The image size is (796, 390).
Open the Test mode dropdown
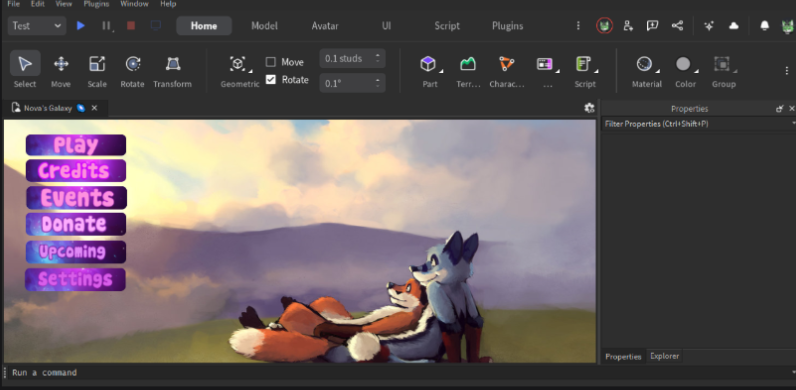pos(37,25)
